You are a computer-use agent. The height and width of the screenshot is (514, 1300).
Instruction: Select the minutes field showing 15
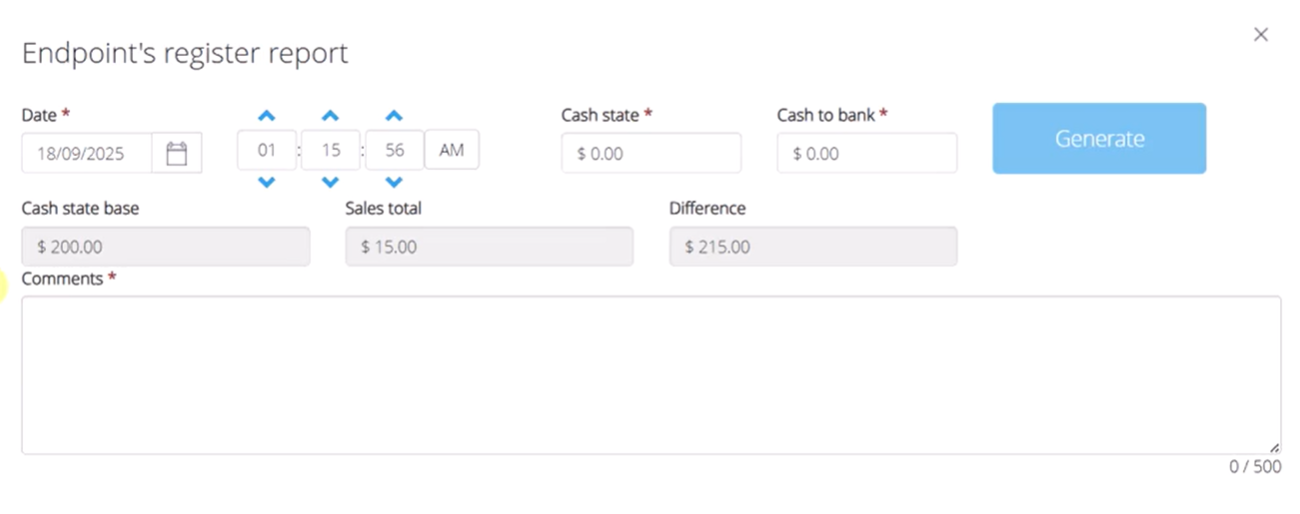point(331,150)
